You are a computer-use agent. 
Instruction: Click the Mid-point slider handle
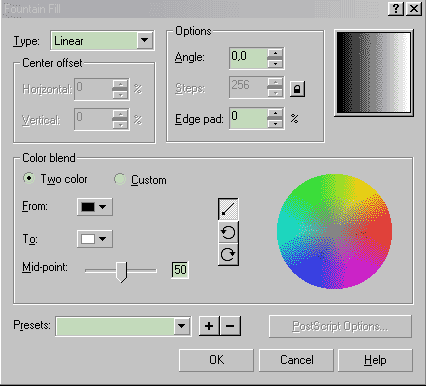(x=121, y=272)
